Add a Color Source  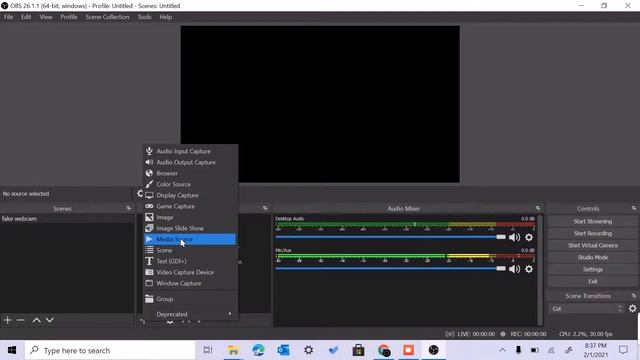point(190,184)
